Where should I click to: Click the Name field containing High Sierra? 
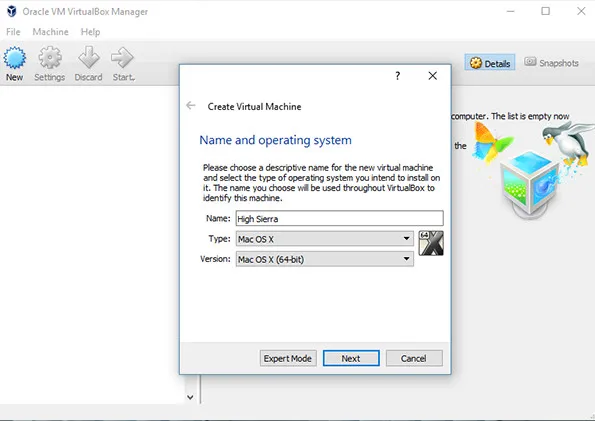point(339,219)
